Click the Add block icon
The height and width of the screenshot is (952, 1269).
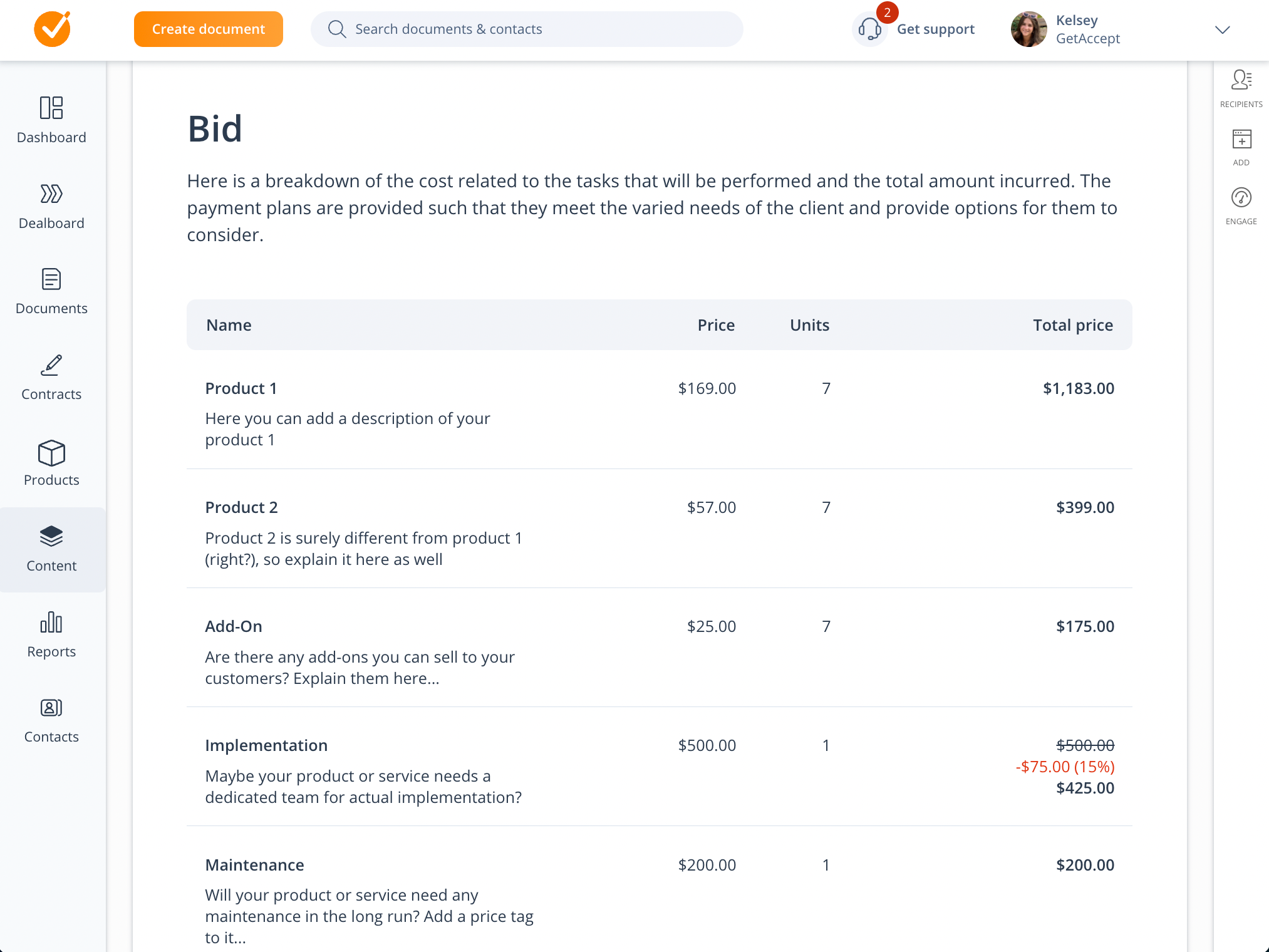tap(1241, 140)
